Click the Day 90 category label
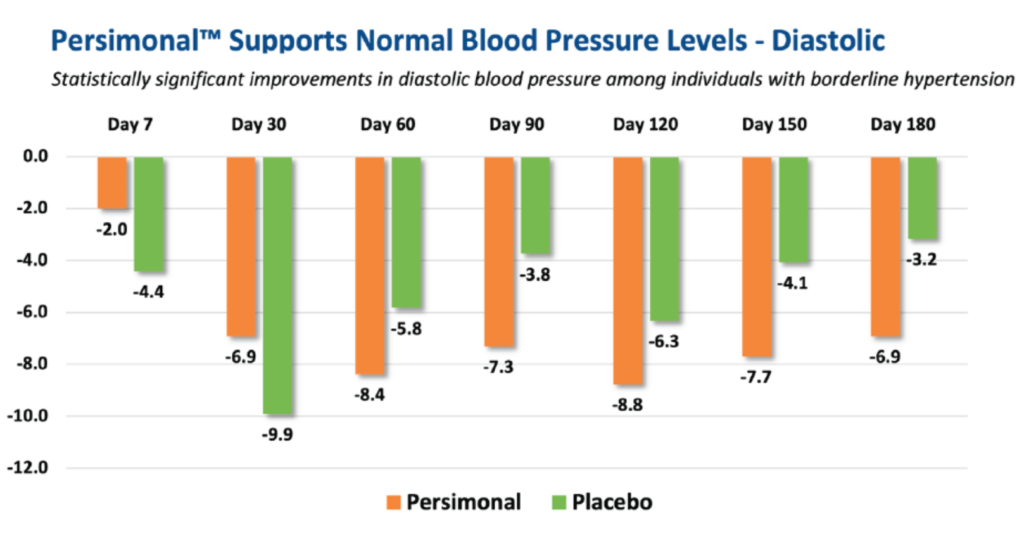The height and width of the screenshot is (536, 1024). pyautogui.click(x=517, y=124)
